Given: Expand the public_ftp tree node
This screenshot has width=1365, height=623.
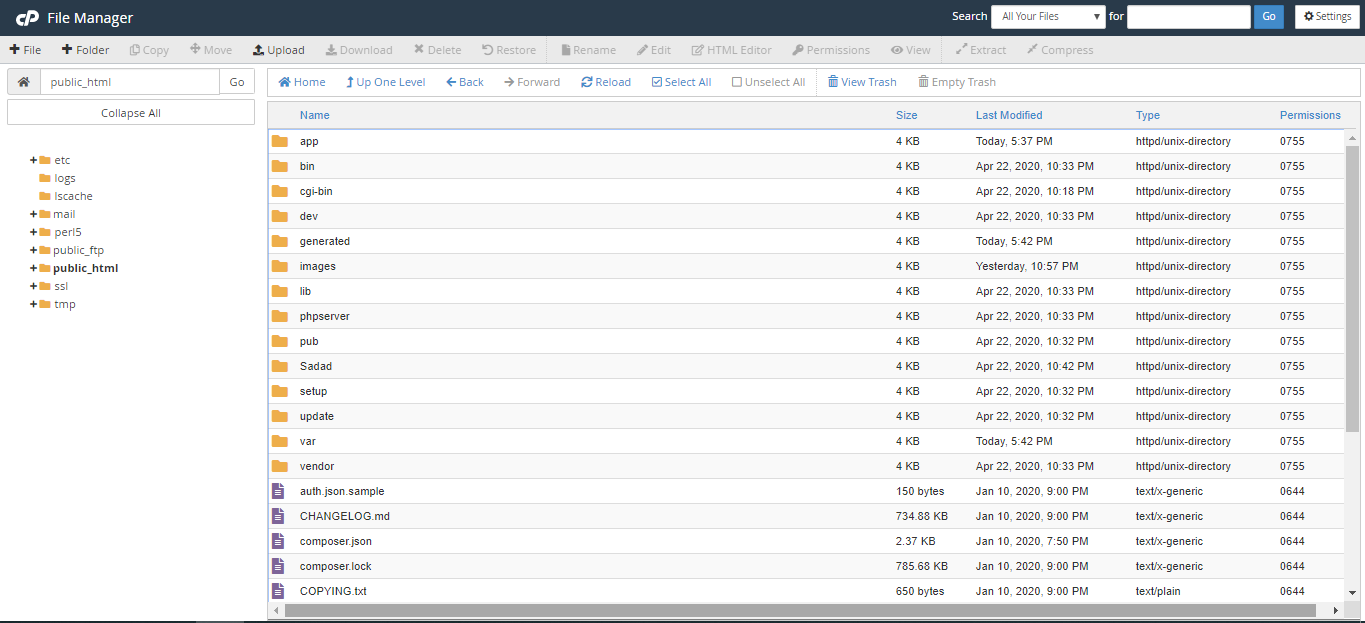Looking at the screenshot, I should [x=33, y=250].
